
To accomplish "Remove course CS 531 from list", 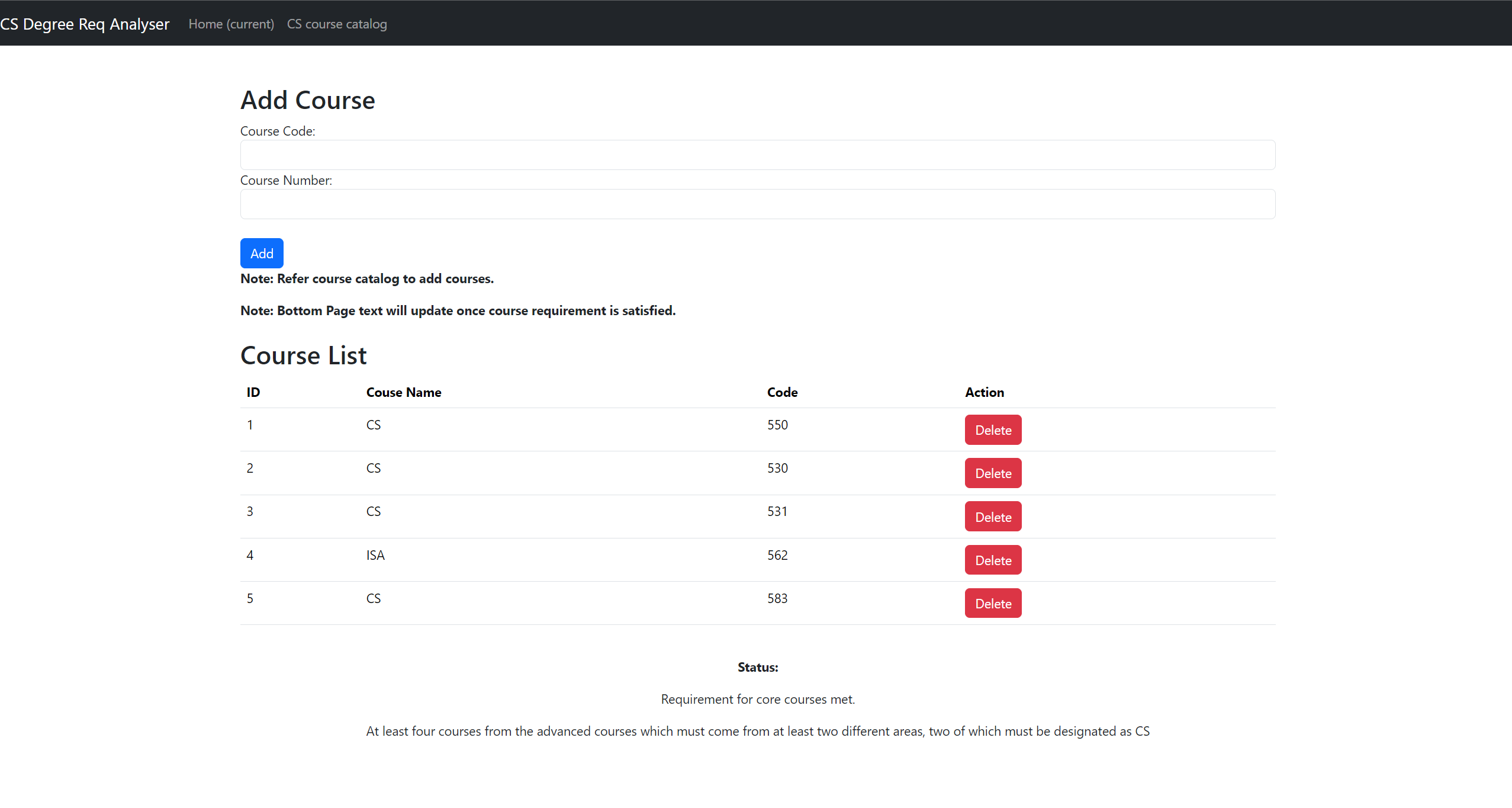I will click(x=992, y=517).
